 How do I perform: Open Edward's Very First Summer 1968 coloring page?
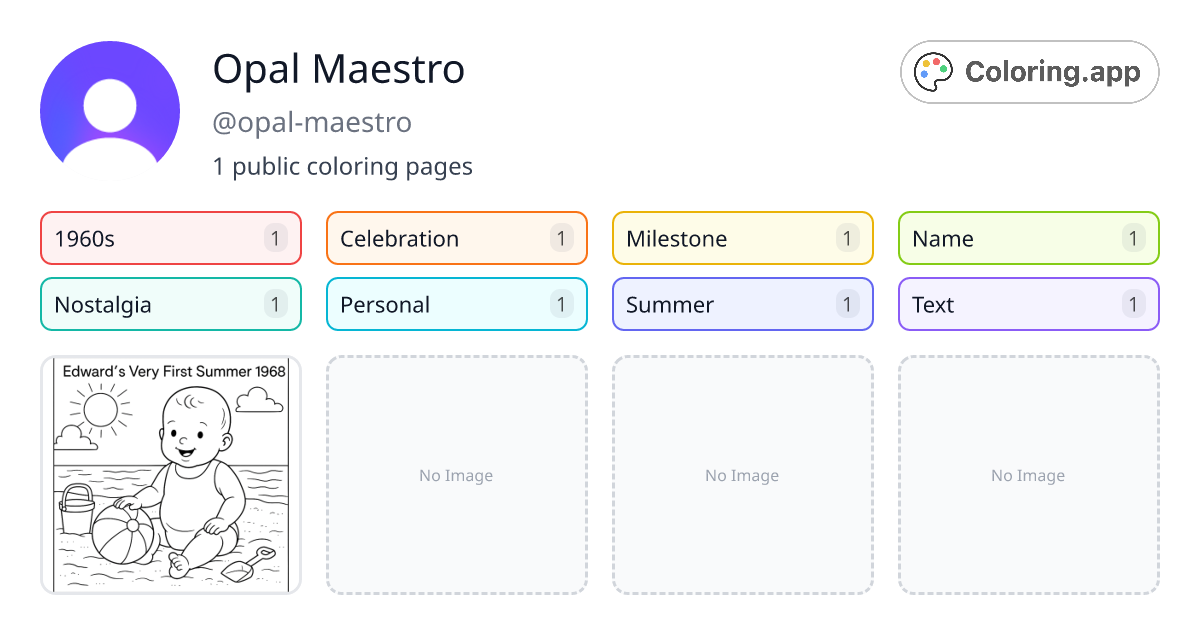click(x=170, y=475)
